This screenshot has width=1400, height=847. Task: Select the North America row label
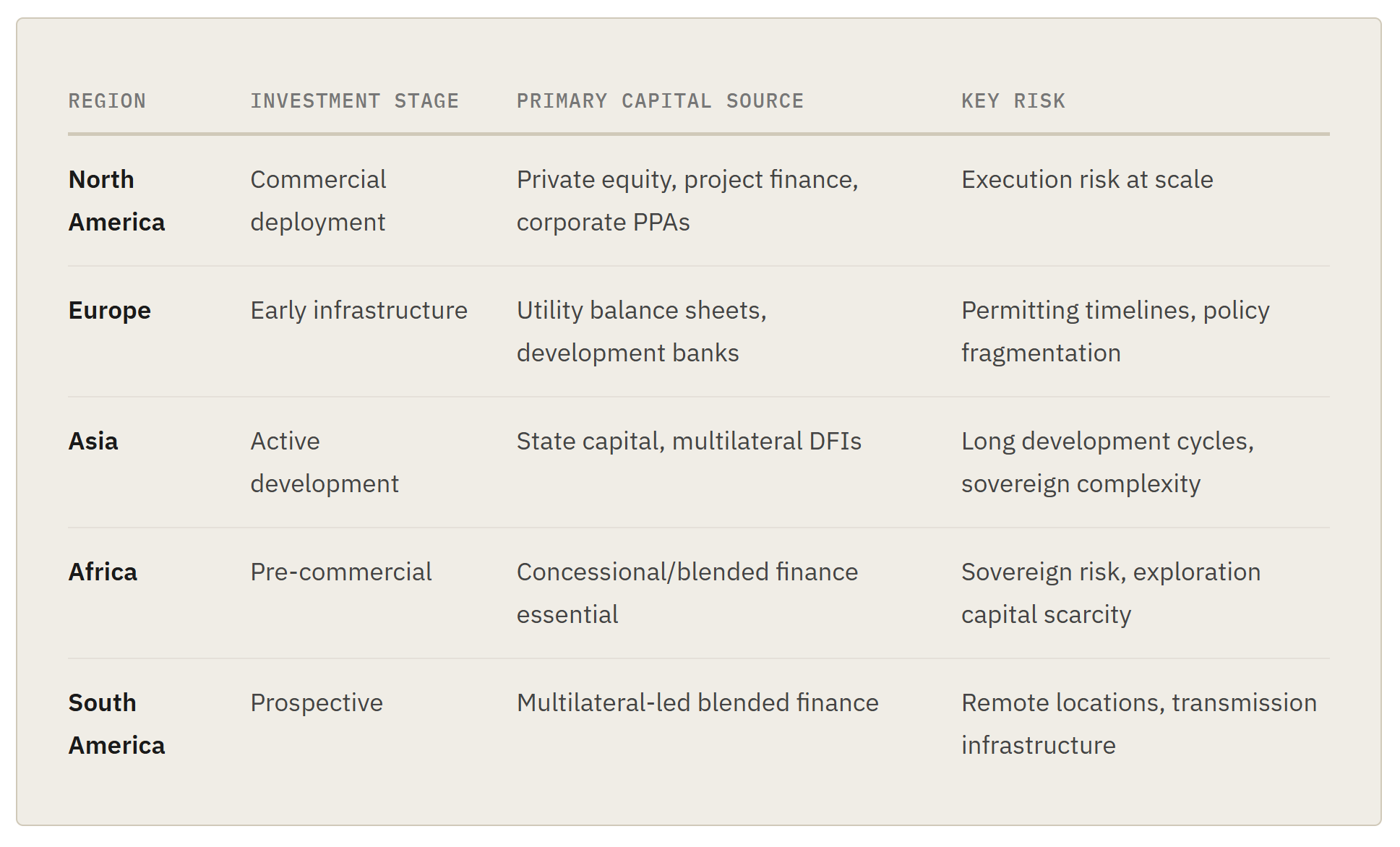click(116, 200)
